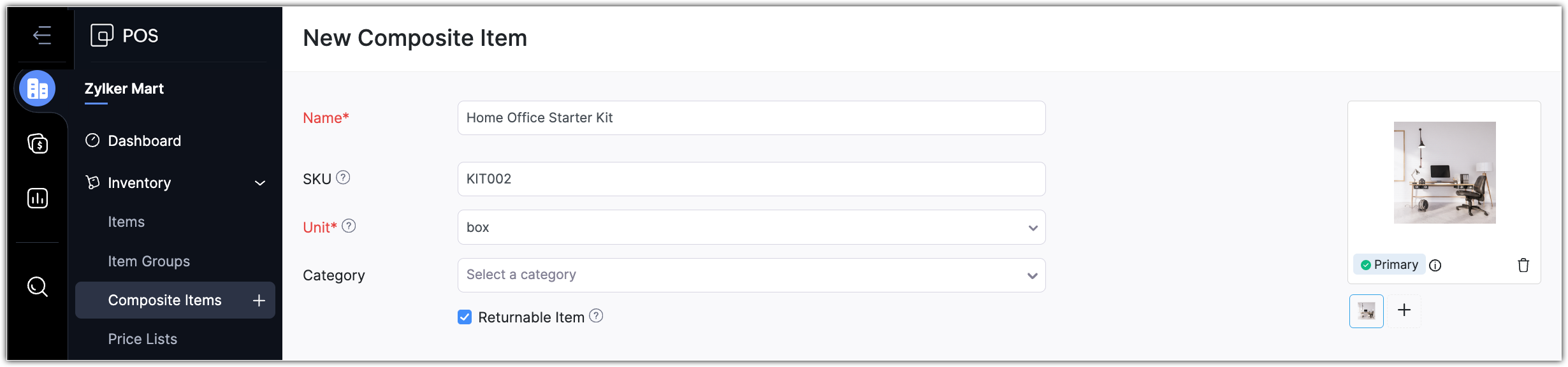Click the Items sidebar link
Viewport: 1568px width, 367px height.
[126, 222]
